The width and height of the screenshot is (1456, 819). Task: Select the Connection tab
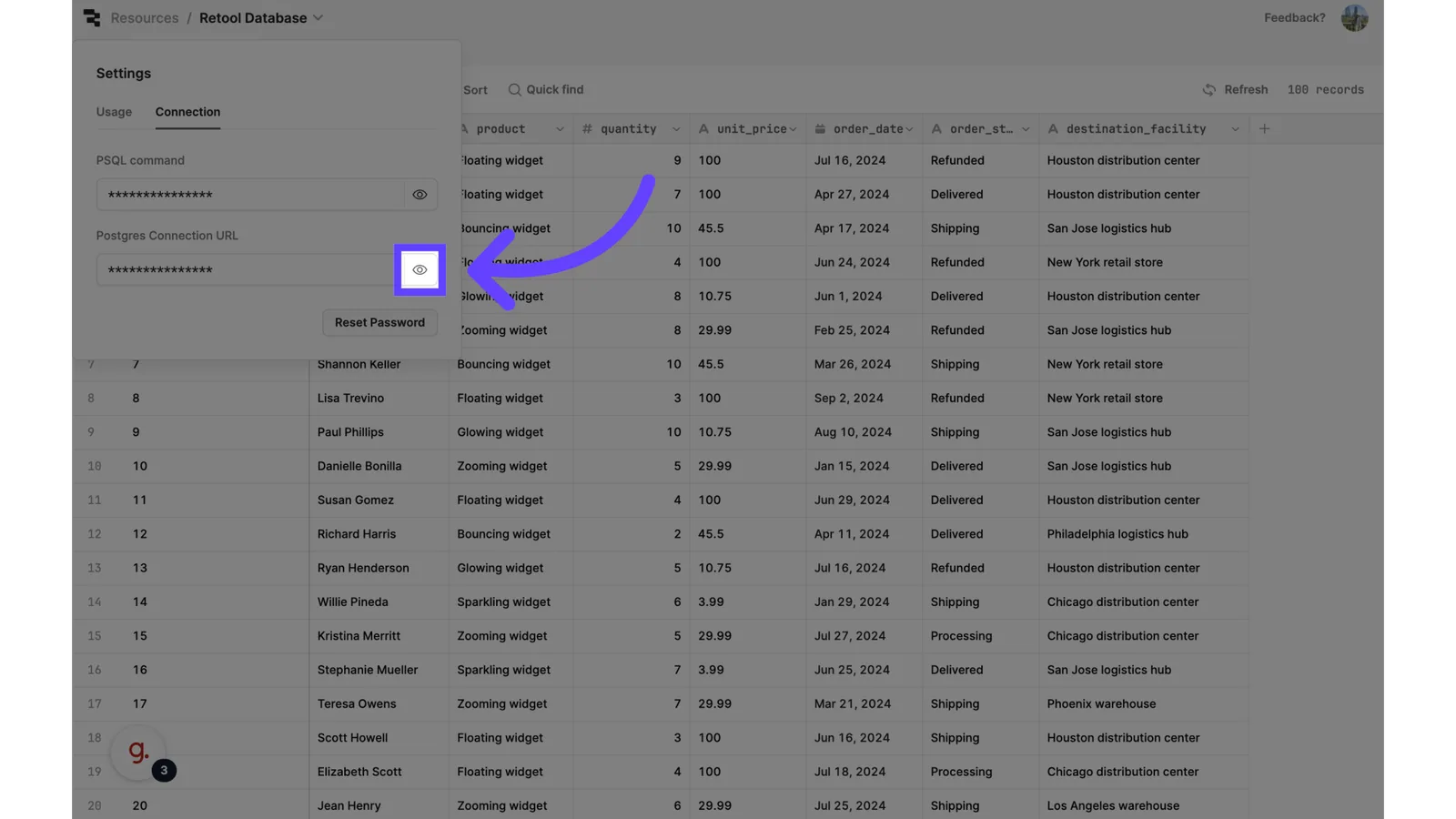click(187, 112)
